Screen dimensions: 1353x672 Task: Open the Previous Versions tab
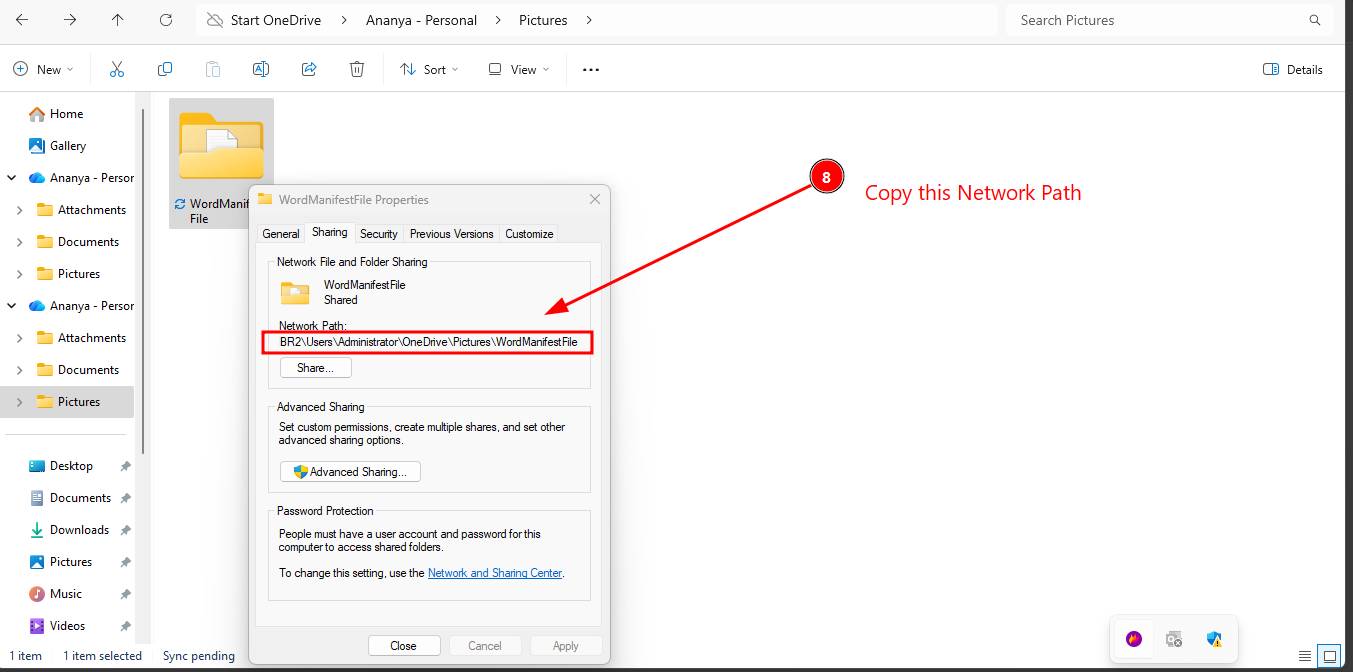coord(451,234)
